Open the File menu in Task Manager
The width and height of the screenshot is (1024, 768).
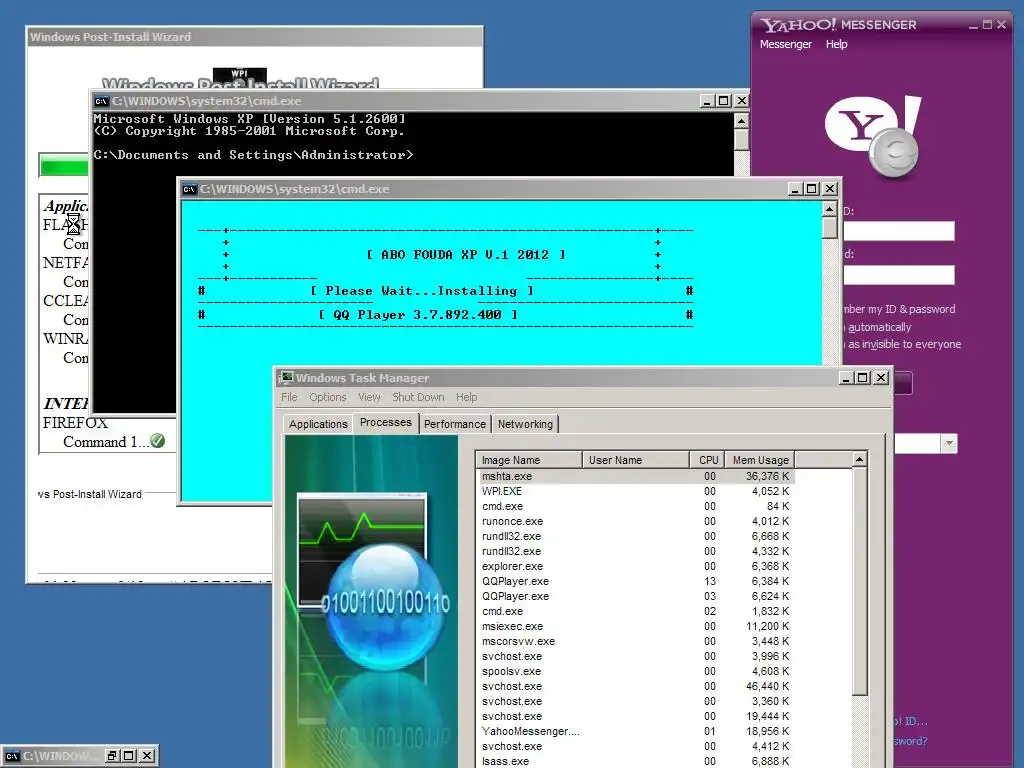pyautogui.click(x=289, y=397)
